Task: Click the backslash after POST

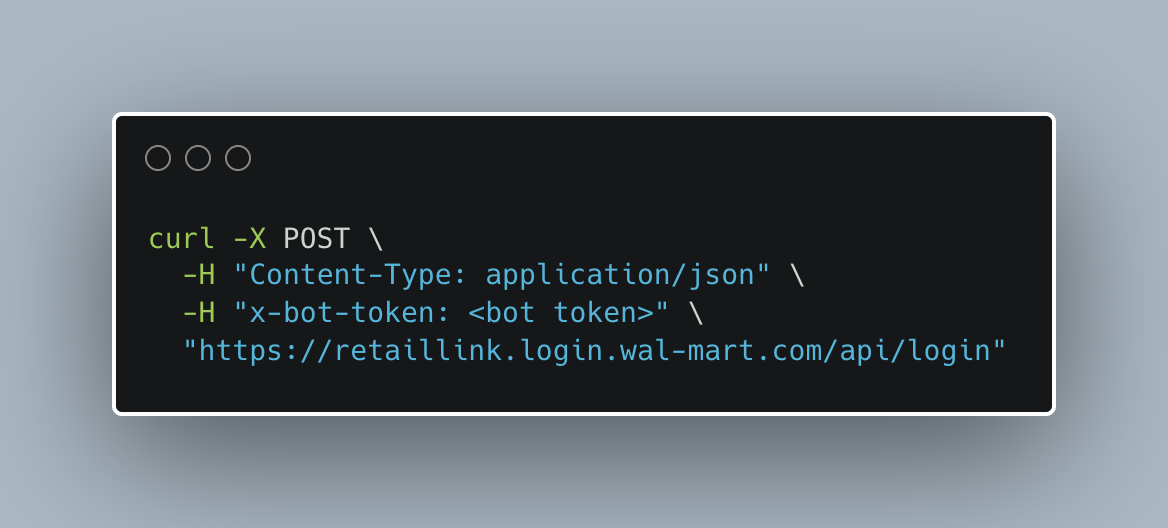Action: [376, 238]
